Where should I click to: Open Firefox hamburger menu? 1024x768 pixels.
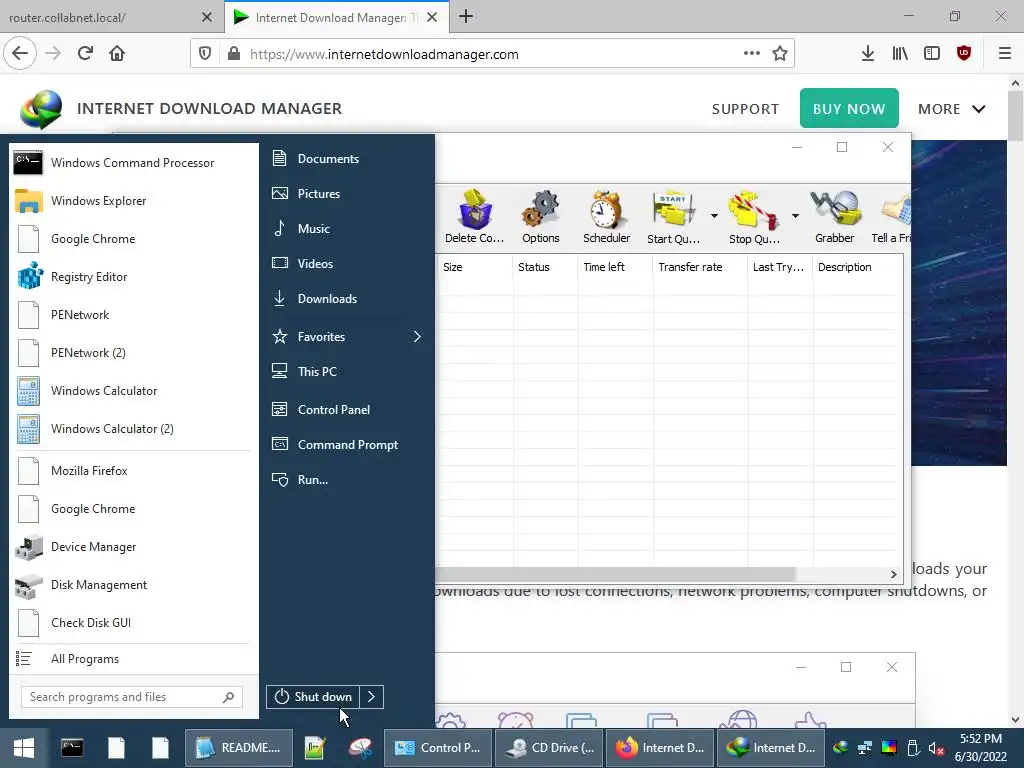point(1004,54)
